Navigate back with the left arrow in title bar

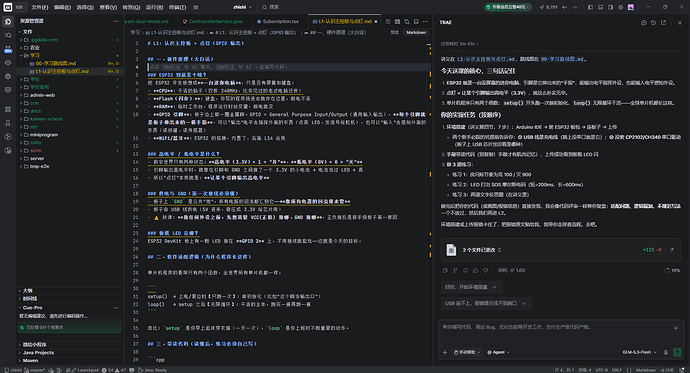pyautogui.click(x=565, y=7)
